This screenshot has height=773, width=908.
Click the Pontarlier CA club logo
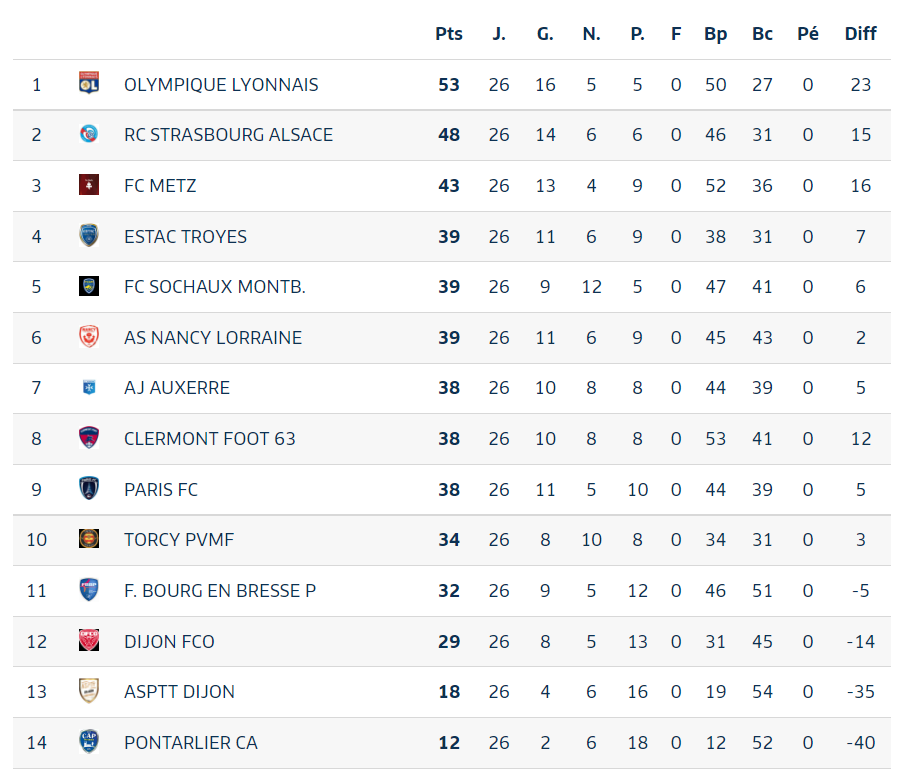tap(89, 742)
